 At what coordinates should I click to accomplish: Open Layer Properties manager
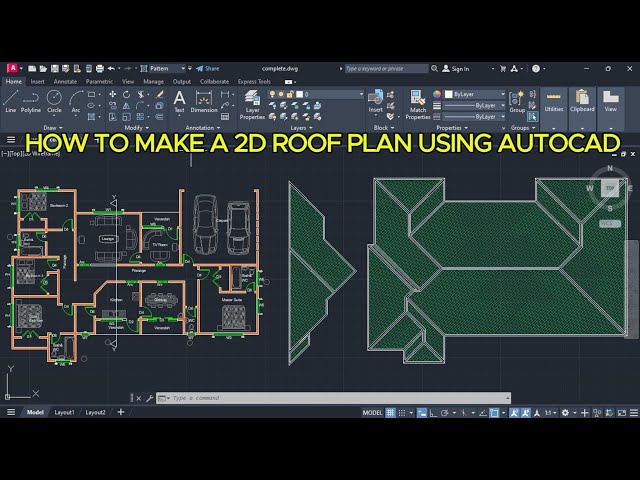coord(252,105)
